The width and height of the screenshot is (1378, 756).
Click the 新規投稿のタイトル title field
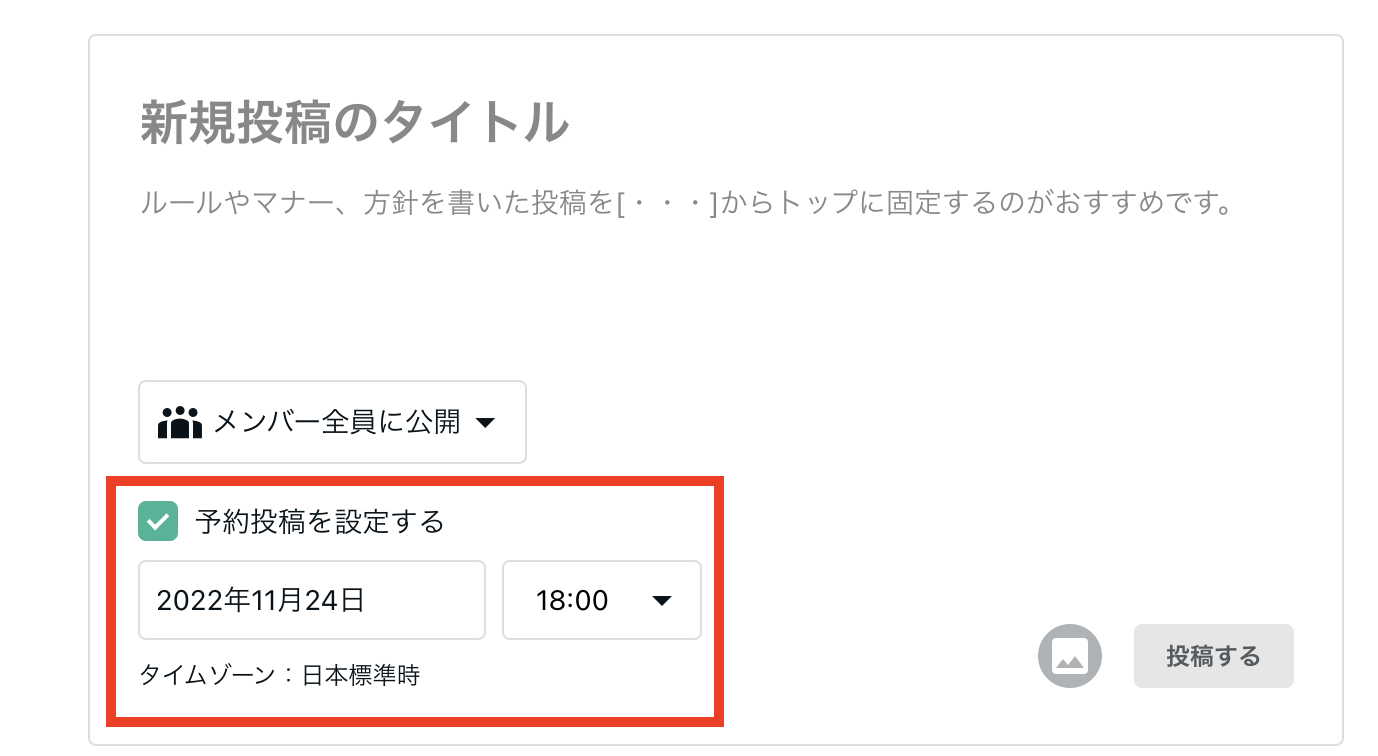[x=355, y=123]
